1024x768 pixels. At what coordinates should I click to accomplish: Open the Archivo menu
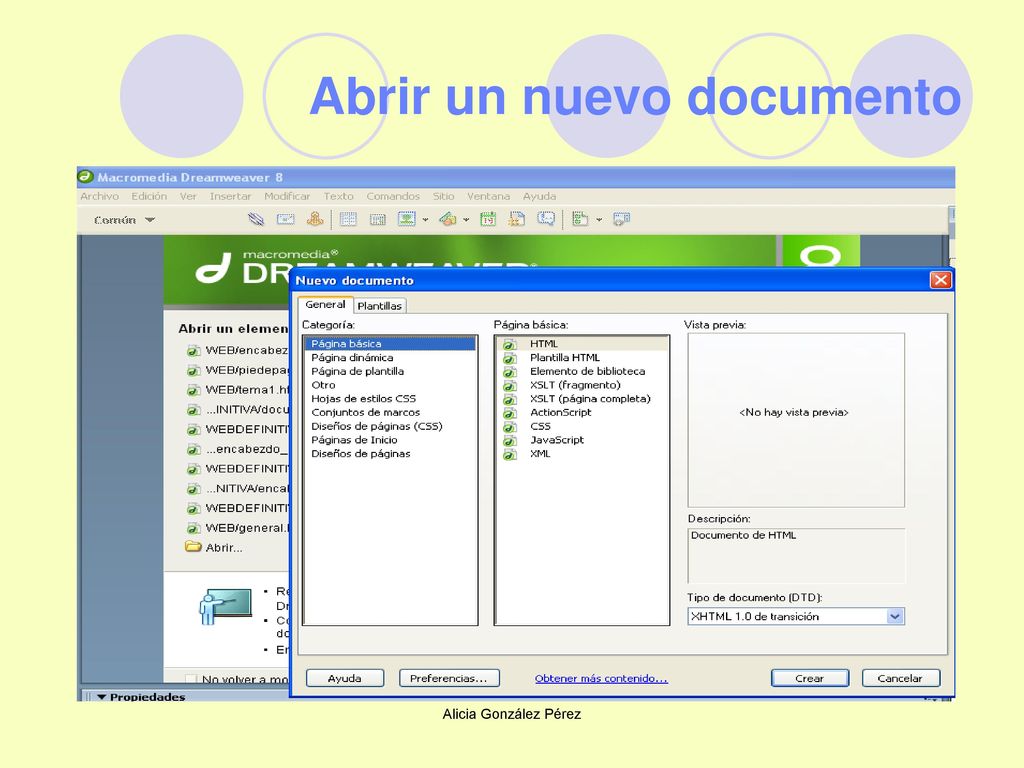tap(99, 196)
